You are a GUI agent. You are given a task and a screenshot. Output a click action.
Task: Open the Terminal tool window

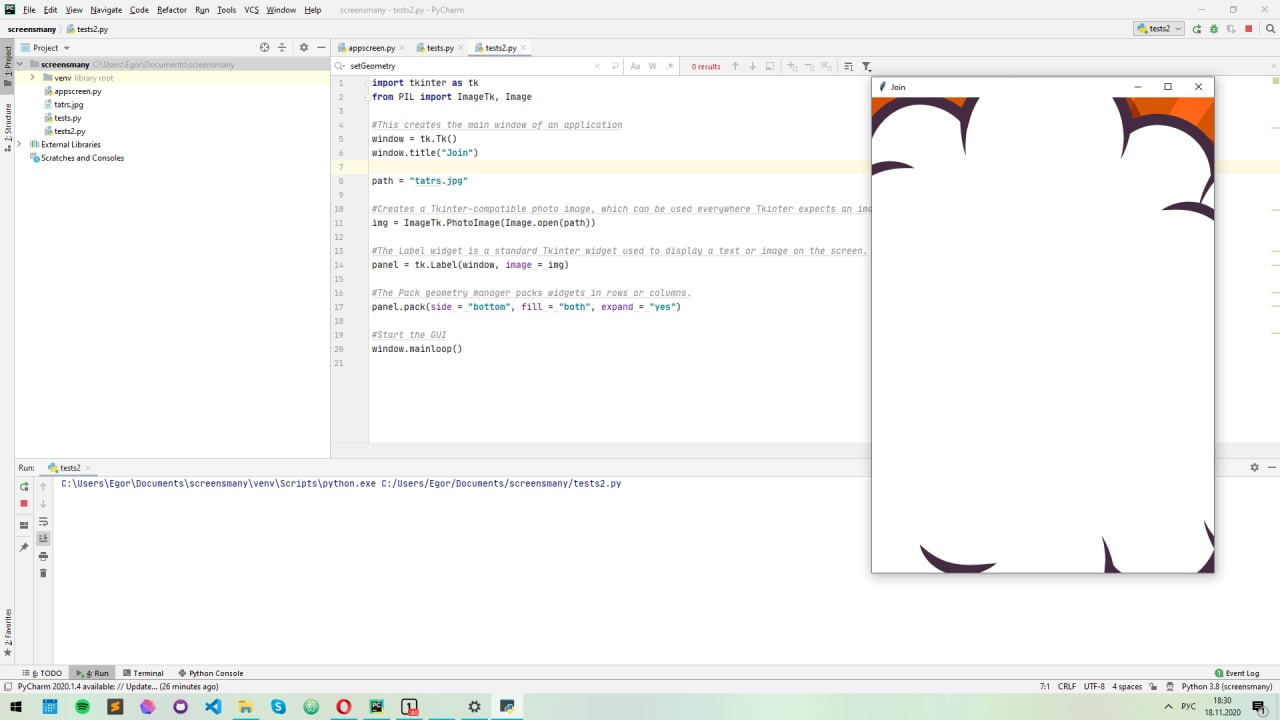[x=142, y=673]
